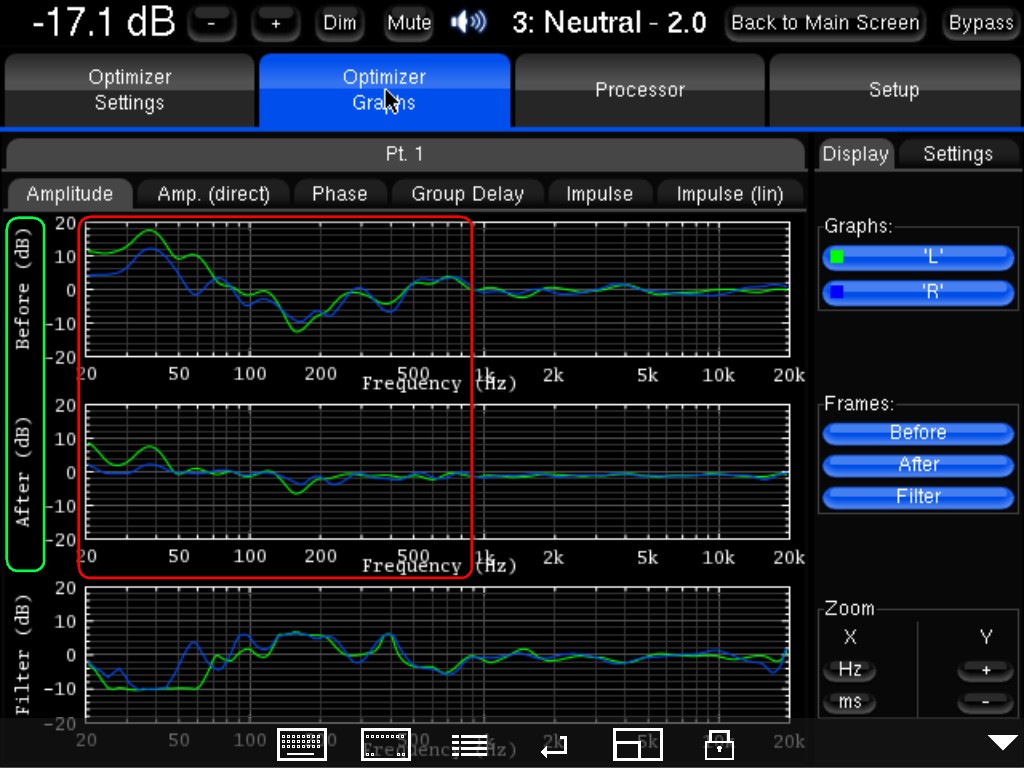Open the Impulse (lin) graph tab
This screenshot has width=1024, height=768.
tap(730, 194)
